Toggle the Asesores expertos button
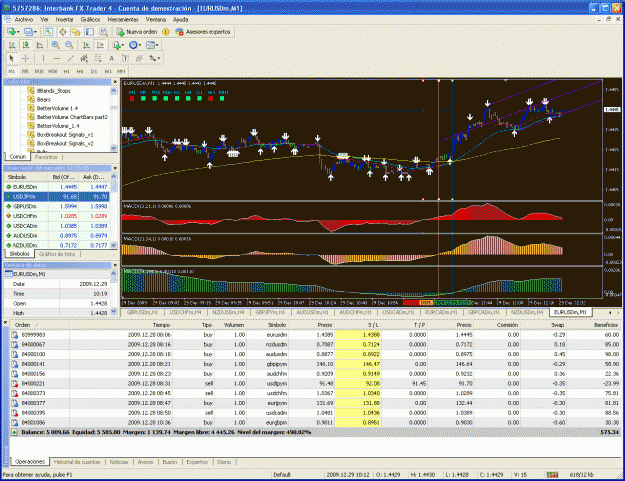 tap(203, 32)
